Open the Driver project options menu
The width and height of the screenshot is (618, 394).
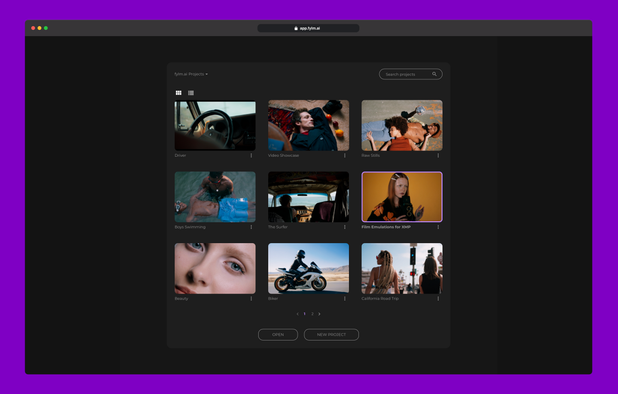click(x=251, y=155)
